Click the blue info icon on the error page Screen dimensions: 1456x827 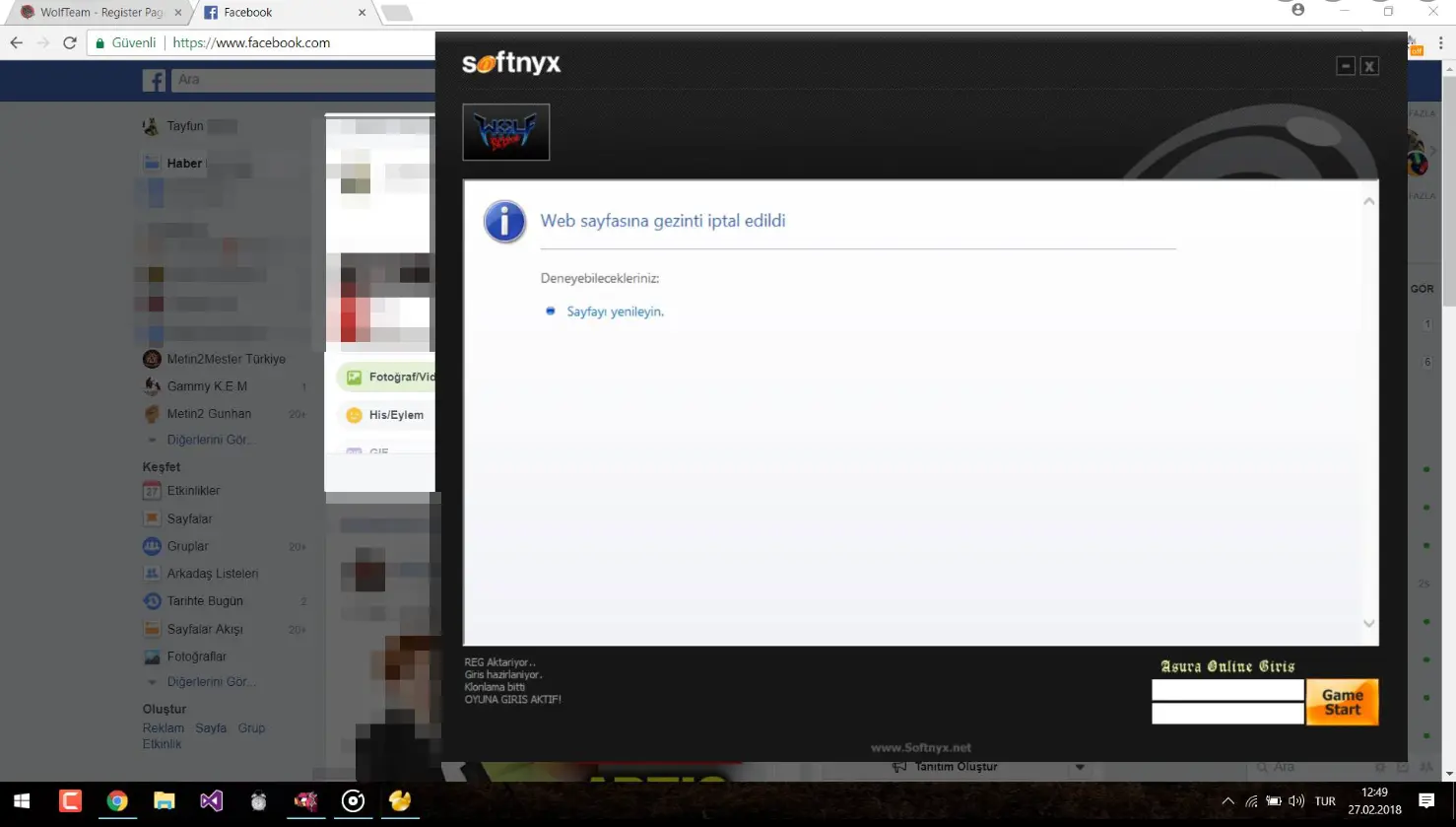point(504,222)
